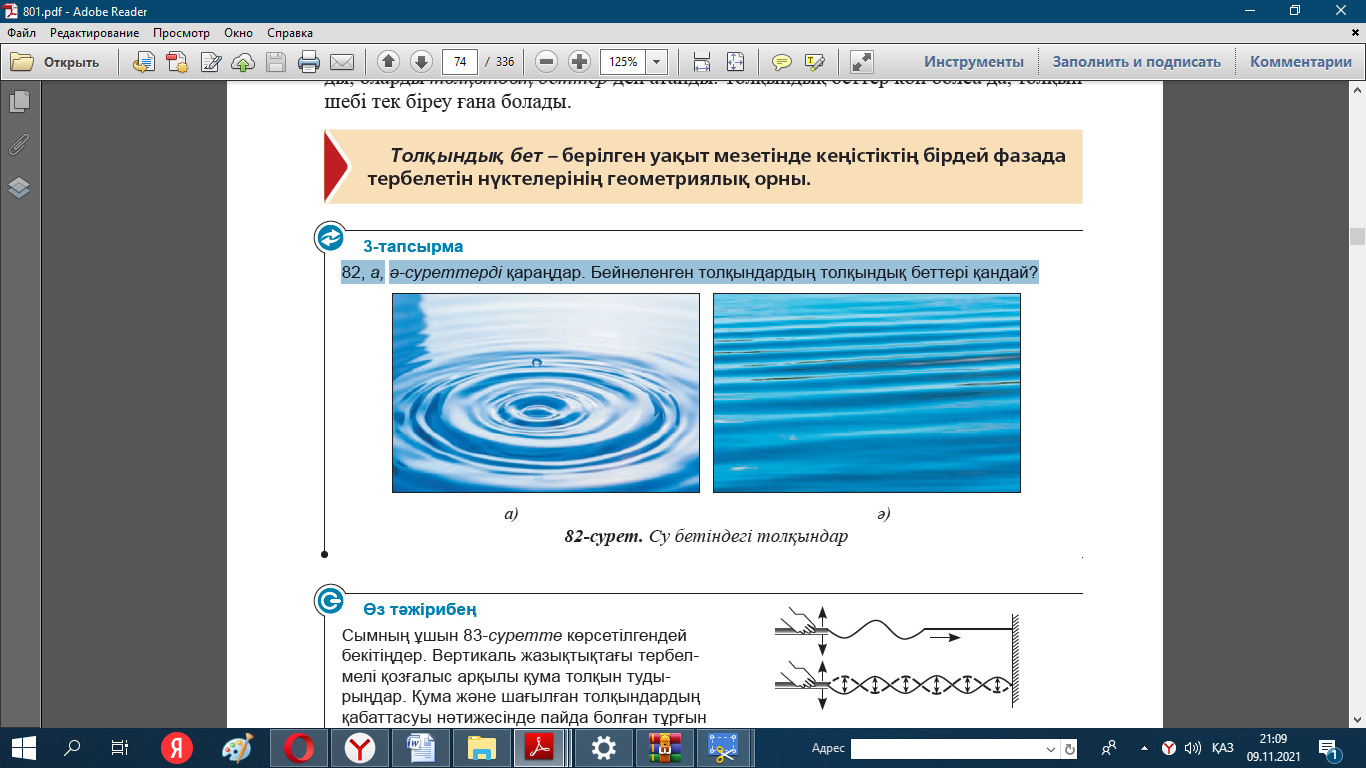Image resolution: width=1366 pixels, height=768 pixels.
Task: Click the circular ripple water image
Action: [x=546, y=393]
